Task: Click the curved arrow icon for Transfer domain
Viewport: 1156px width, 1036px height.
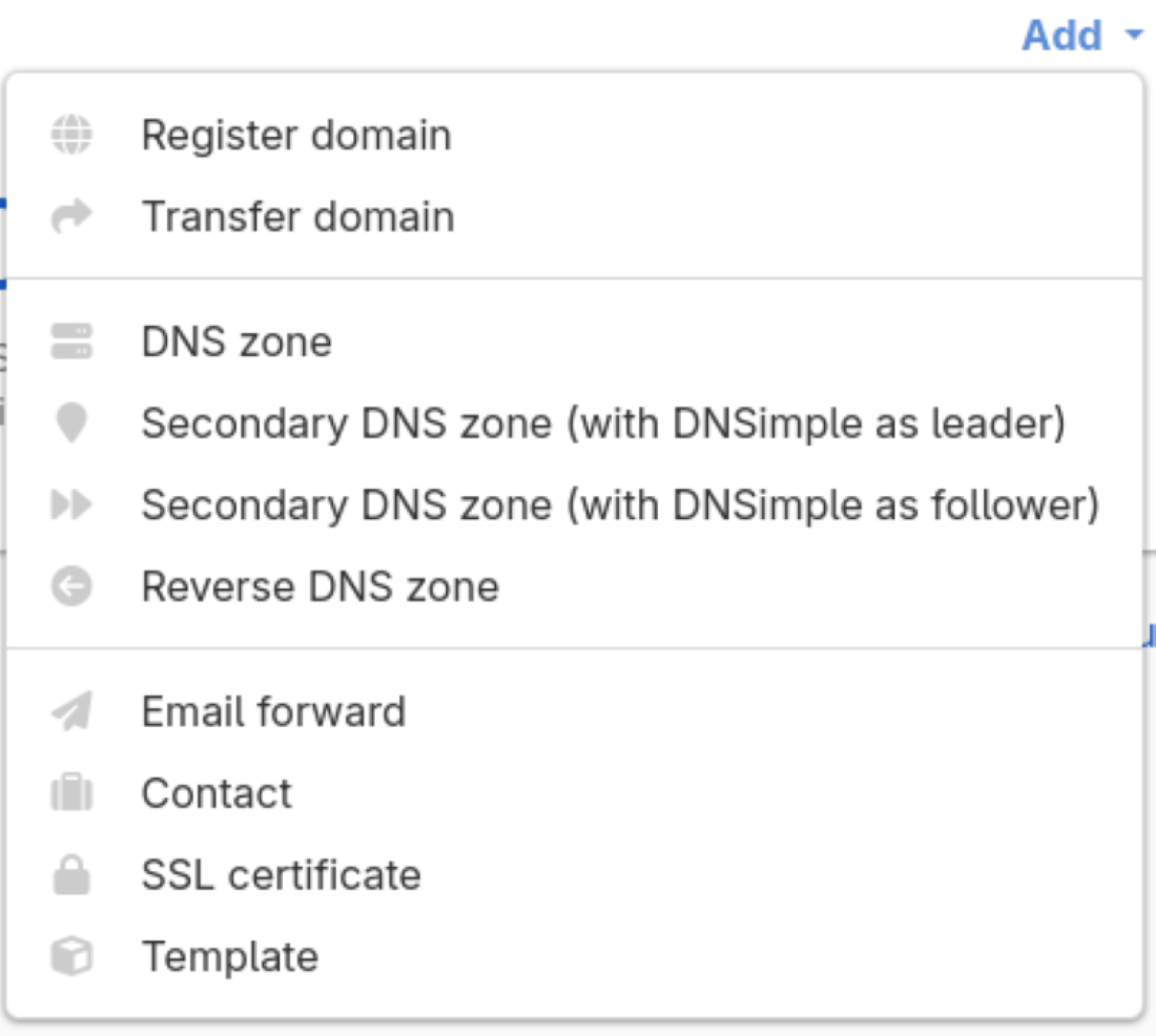Action: coord(74,216)
